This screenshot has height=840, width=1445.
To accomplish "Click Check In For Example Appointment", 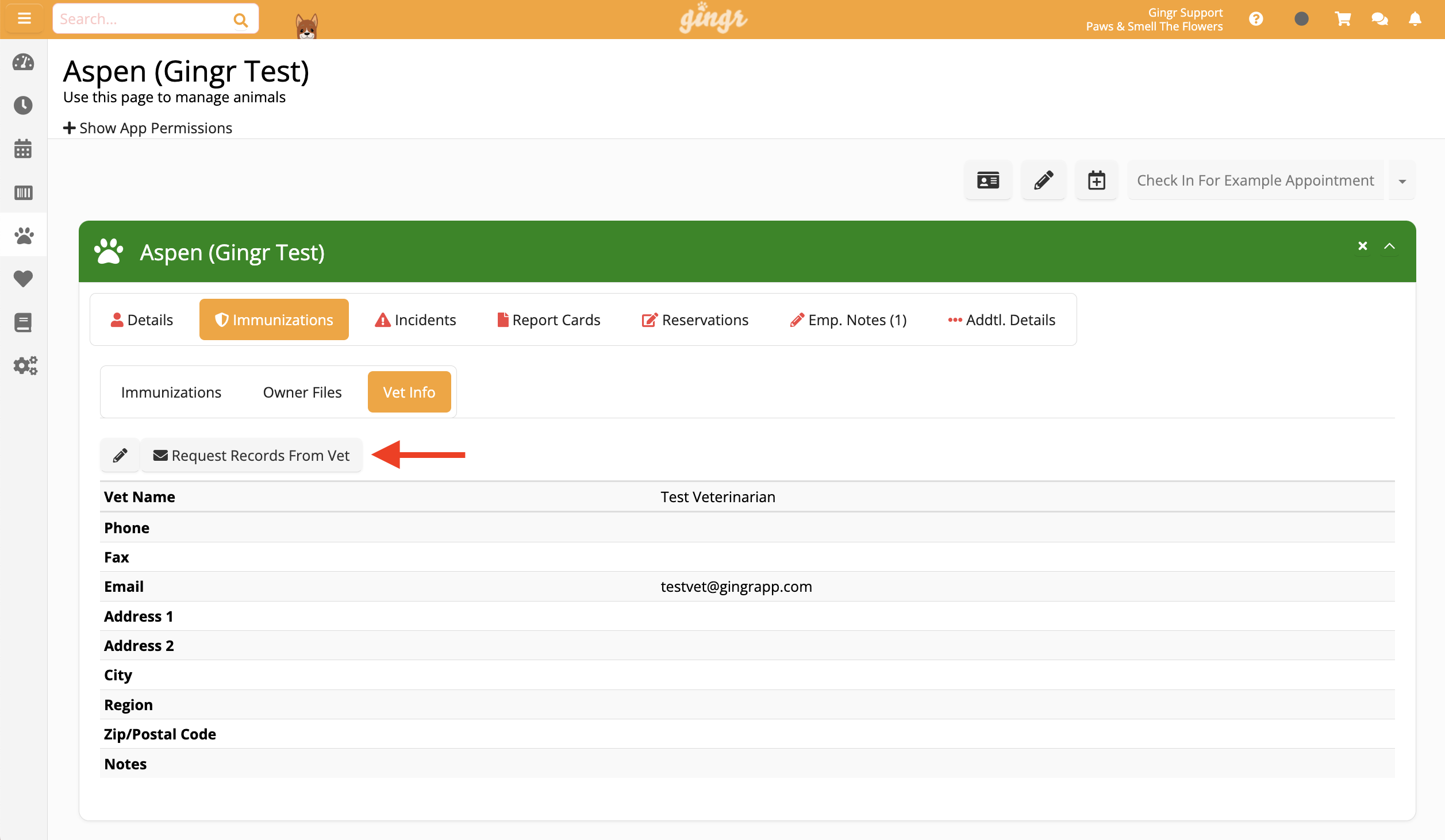I will 1255,180.
